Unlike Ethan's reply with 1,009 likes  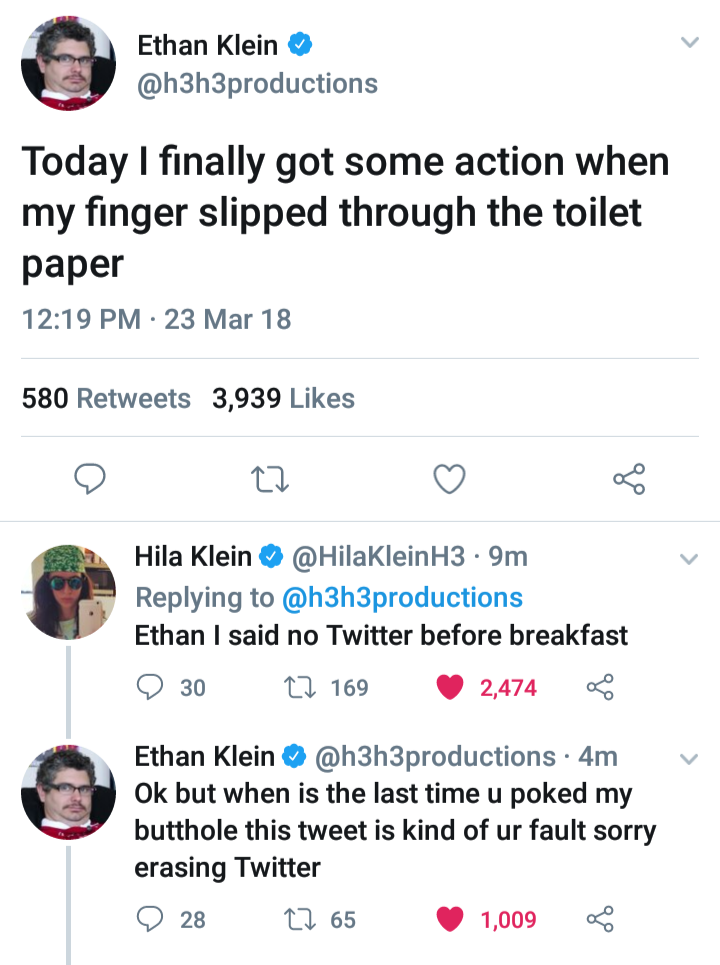(452, 919)
